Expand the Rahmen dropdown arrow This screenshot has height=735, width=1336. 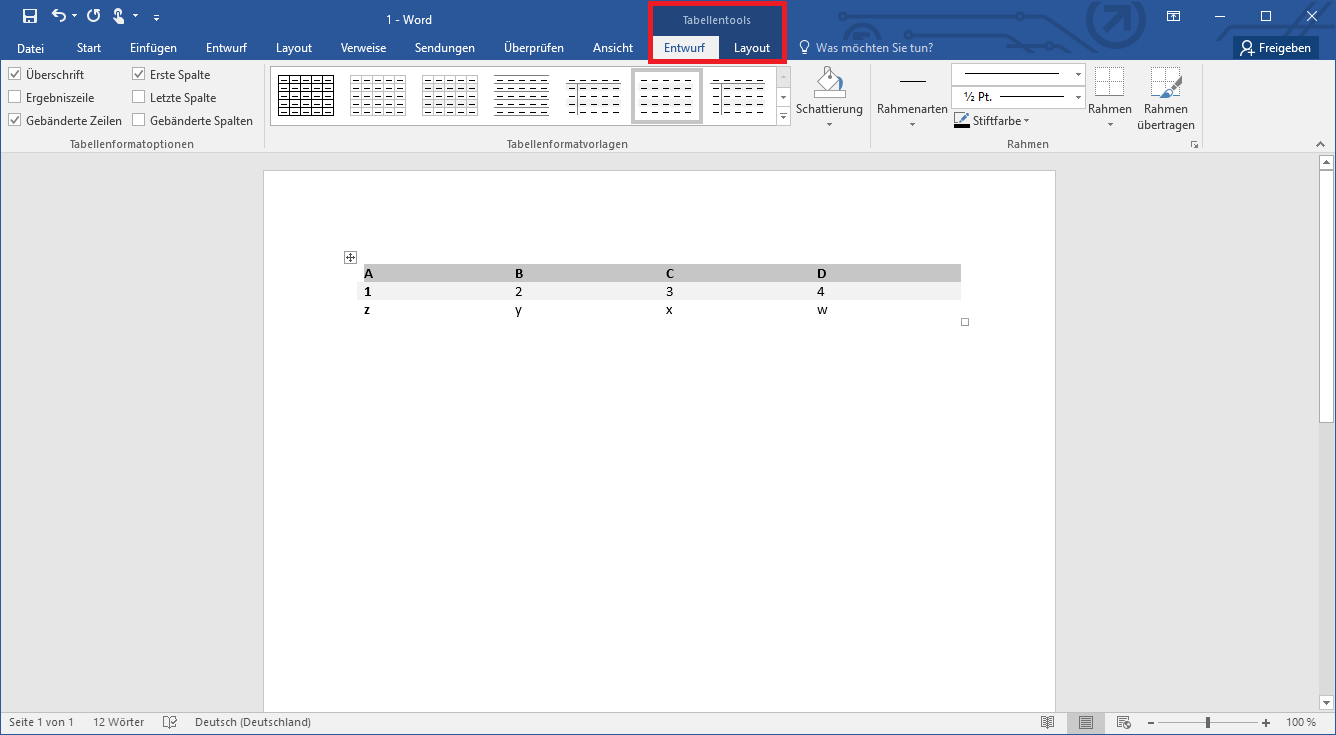1110,125
